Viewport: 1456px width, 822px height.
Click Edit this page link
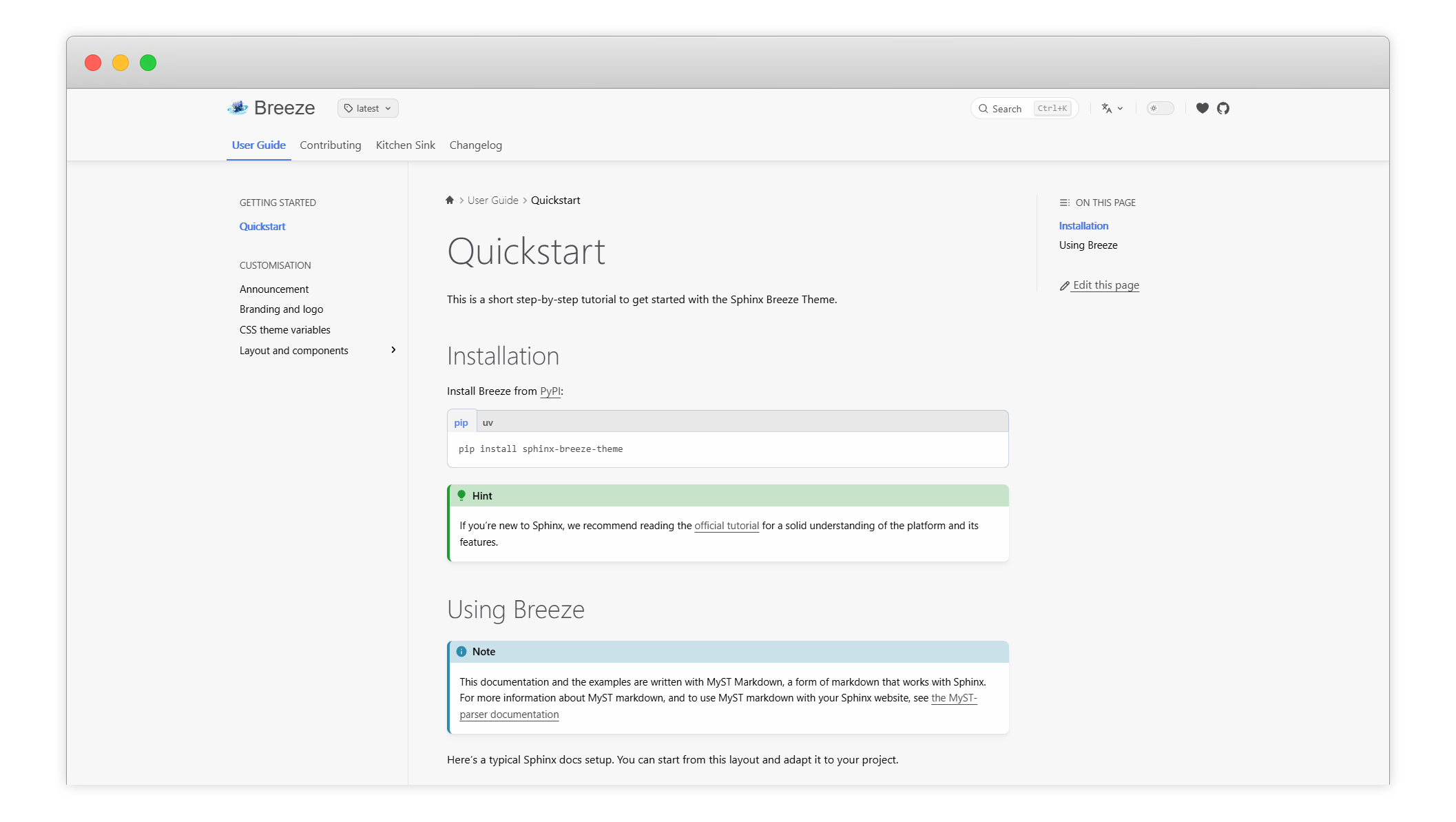1105,285
